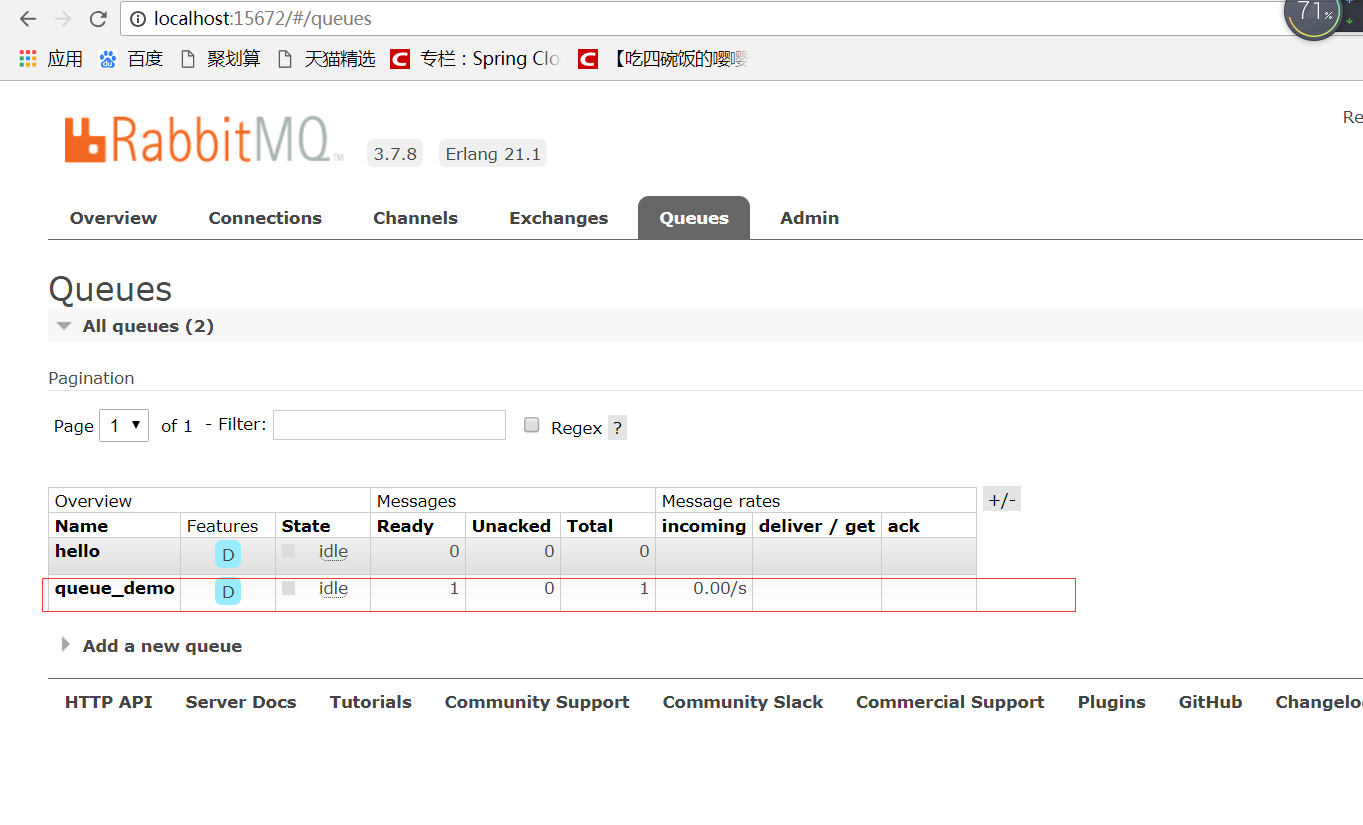Open the Tutorials footer link
This screenshot has width=1363, height=825.
click(x=371, y=702)
